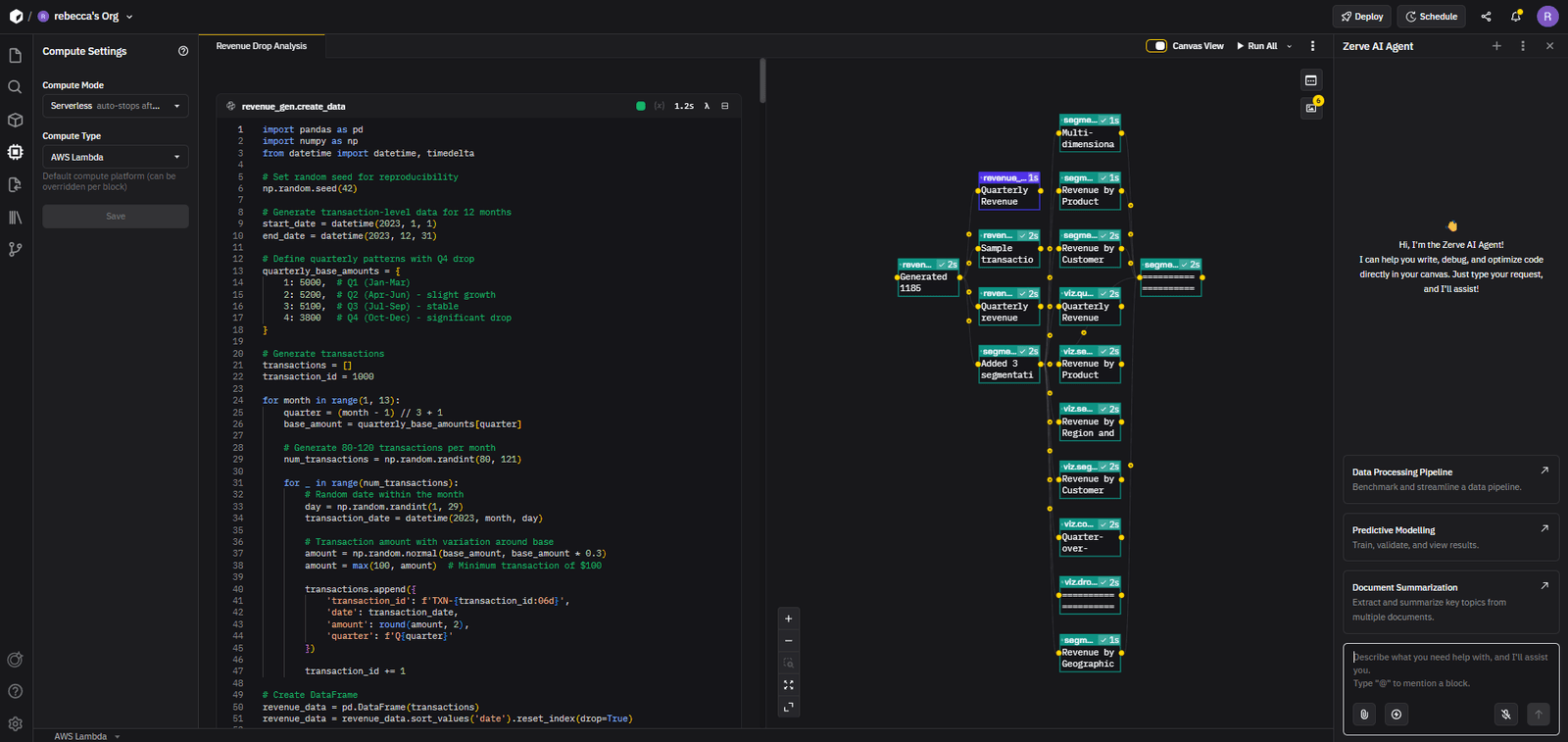Click the canvas zoom in plus icon
The height and width of the screenshot is (742, 1568).
(789, 618)
